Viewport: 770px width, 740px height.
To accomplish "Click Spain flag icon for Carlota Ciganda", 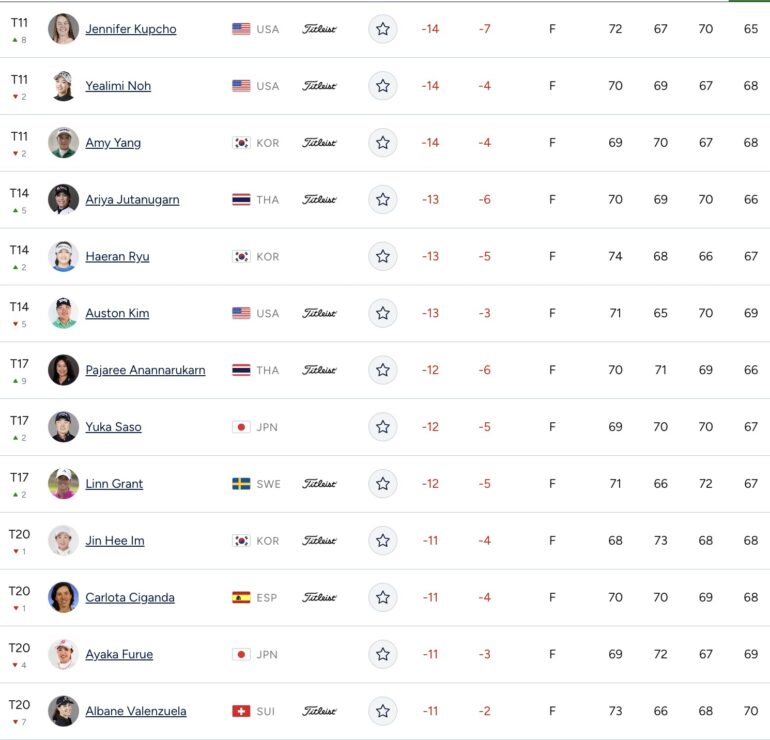I will point(241,598).
